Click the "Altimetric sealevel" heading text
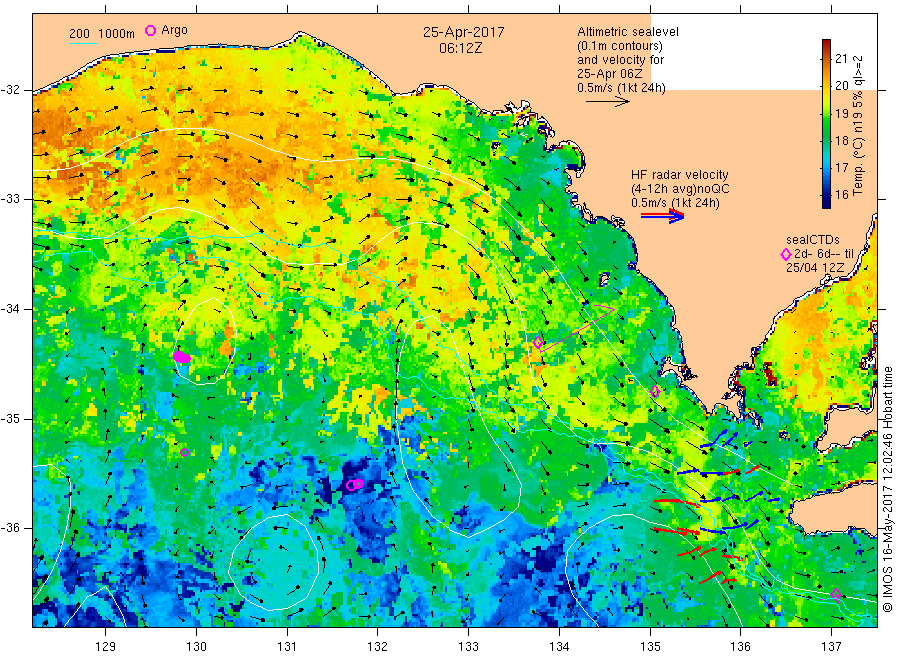Image resolution: width=900 pixels, height=660 pixels. click(628, 32)
